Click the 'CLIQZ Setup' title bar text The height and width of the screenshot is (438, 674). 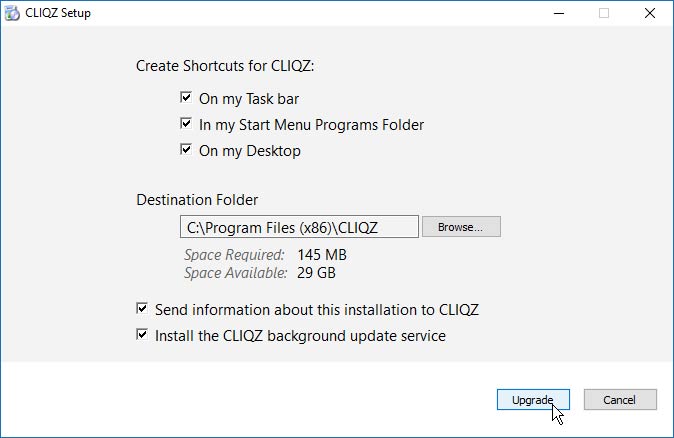pyautogui.click(x=58, y=13)
